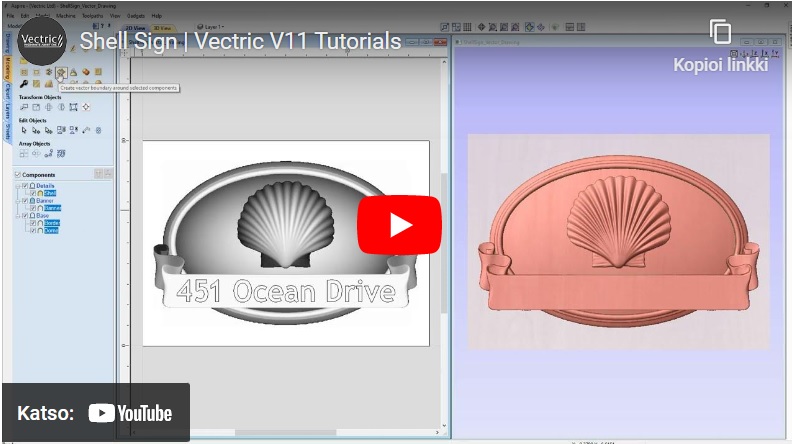Click the Group objects icon under Edit Objects
This screenshot has width=792, height=444.
coord(61,130)
